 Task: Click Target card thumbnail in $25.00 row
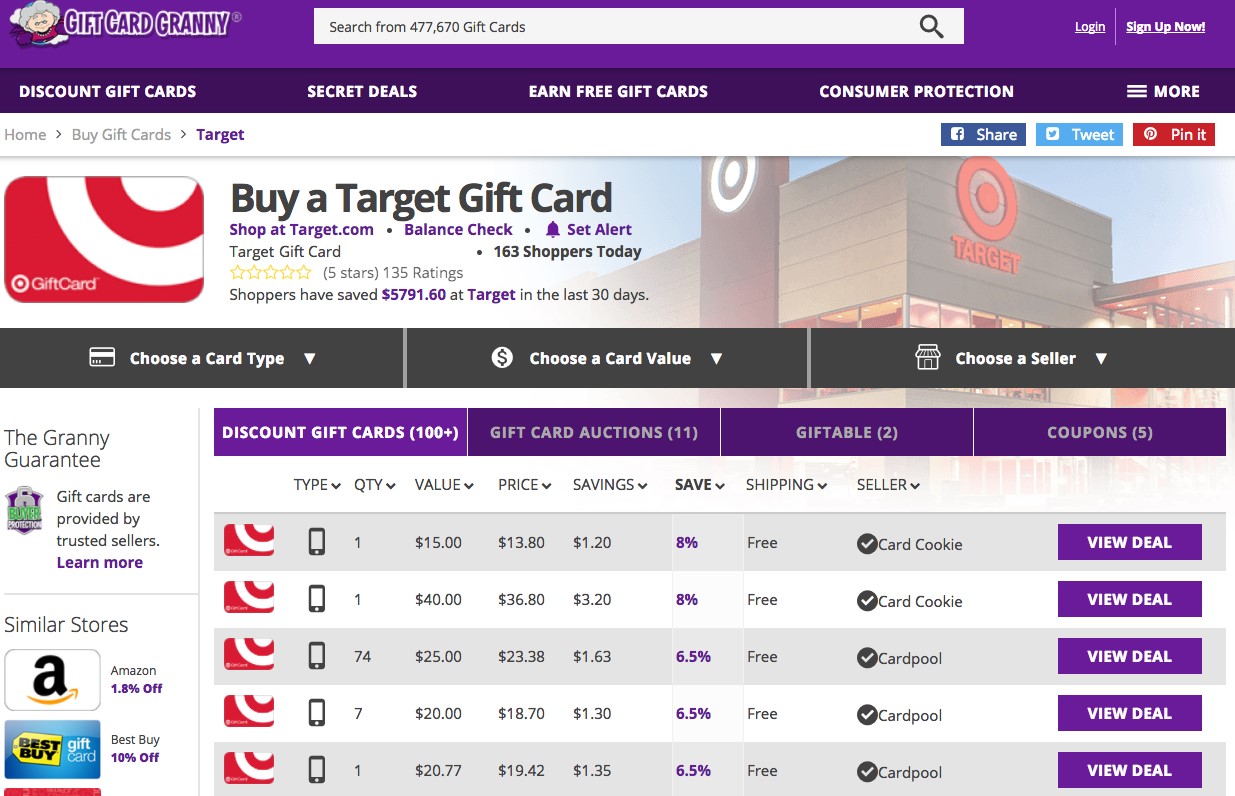click(249, 655)
